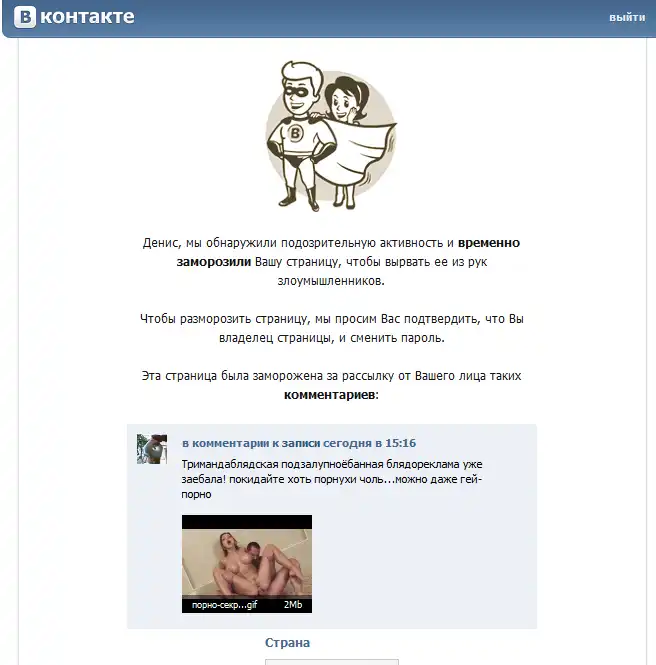
Task: Click the VK "B" logo icon
Action: 25,17
